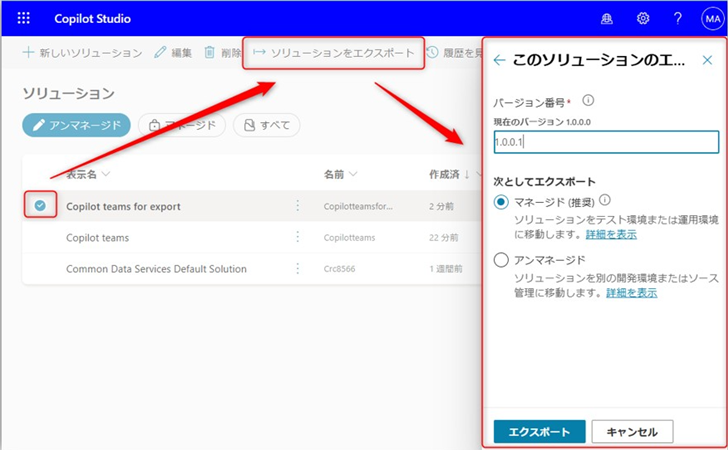The height and width of the screenshot is (450, 728).
Task: Select the マネージド filter tab
Action: pyautogui.click(x=182, y=125)
